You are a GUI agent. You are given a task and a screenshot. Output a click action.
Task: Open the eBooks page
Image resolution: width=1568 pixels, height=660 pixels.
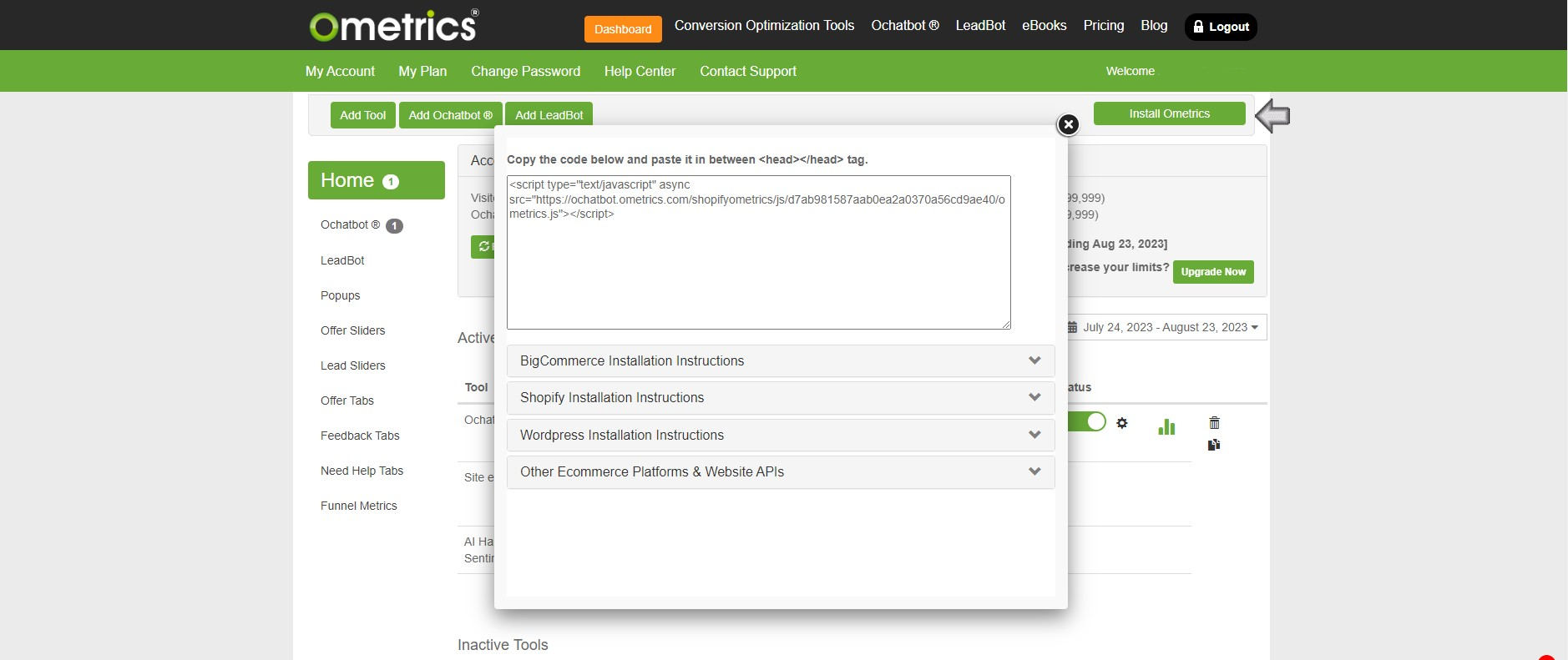coord(1044,26)
